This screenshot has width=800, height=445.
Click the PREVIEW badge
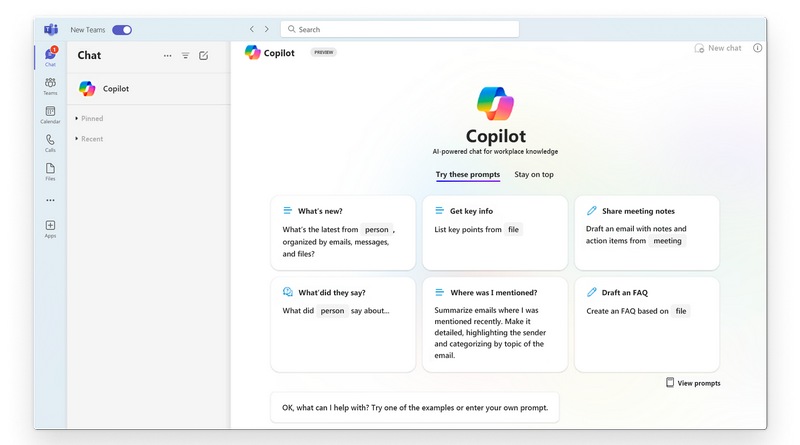click(323, 52)
